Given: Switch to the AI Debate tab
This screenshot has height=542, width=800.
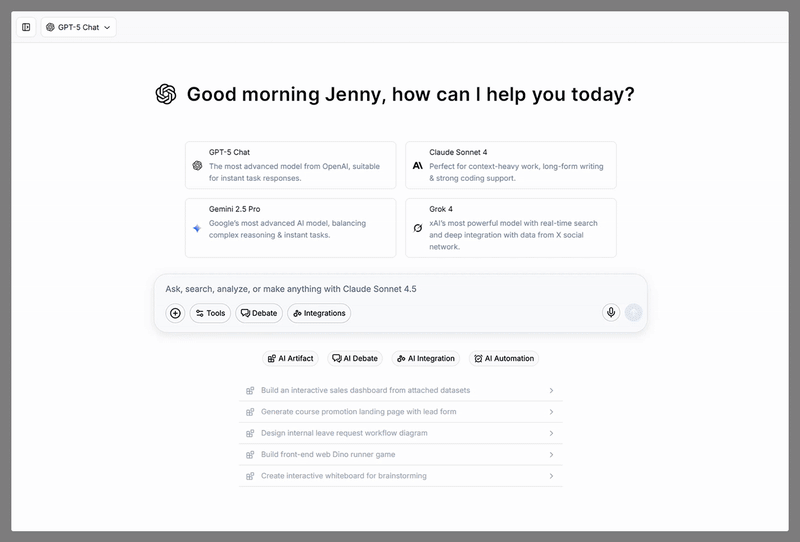Looking at the screenshot, I should click(355, 358).
